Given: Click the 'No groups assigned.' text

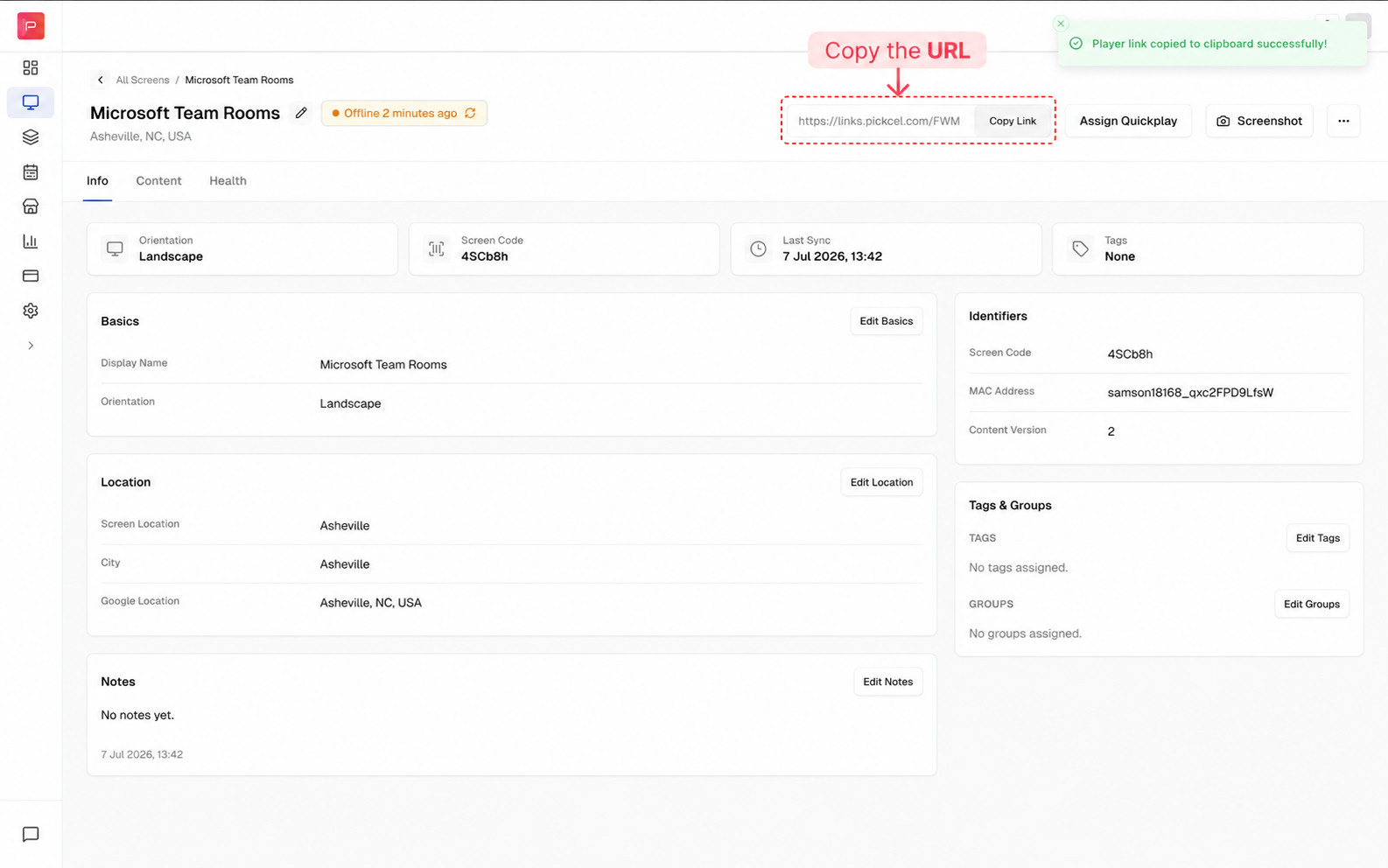Looking at the screenshot, I should 1025,633.
